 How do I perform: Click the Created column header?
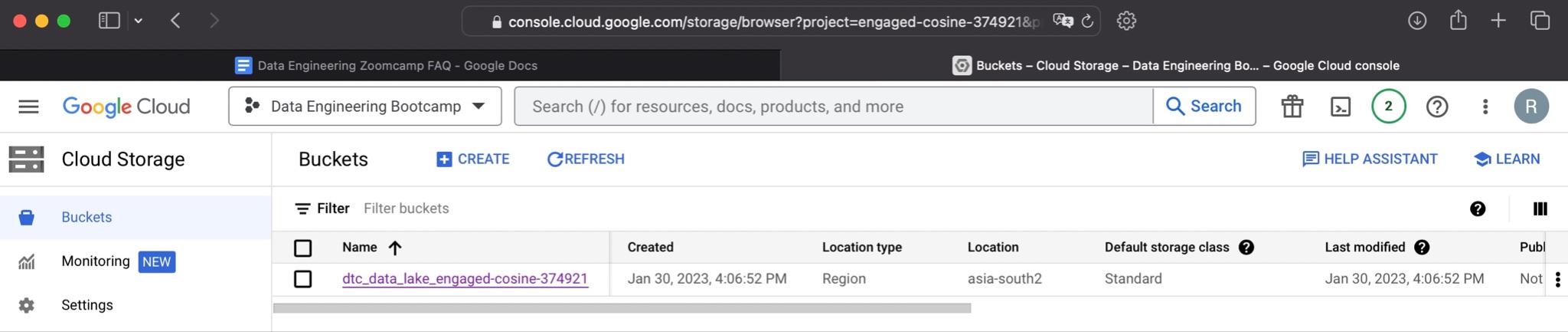[651, 247]
